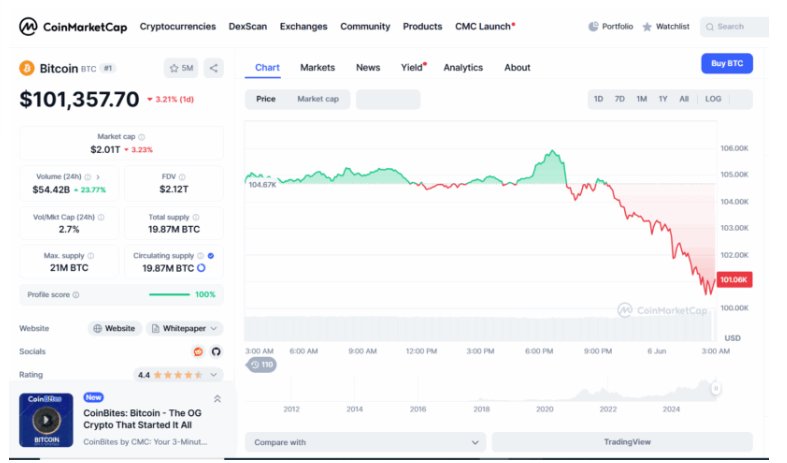Open the Exchanges menu
The height and width of the screenshot is (463, 787).
[304, 27]
